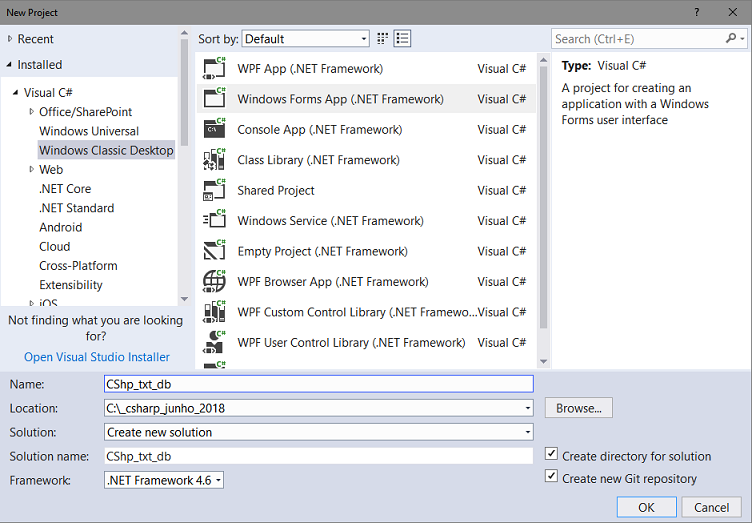
Task: Select WPF Browser App (.NET Framework) text
Action: (x=333, y=281)
